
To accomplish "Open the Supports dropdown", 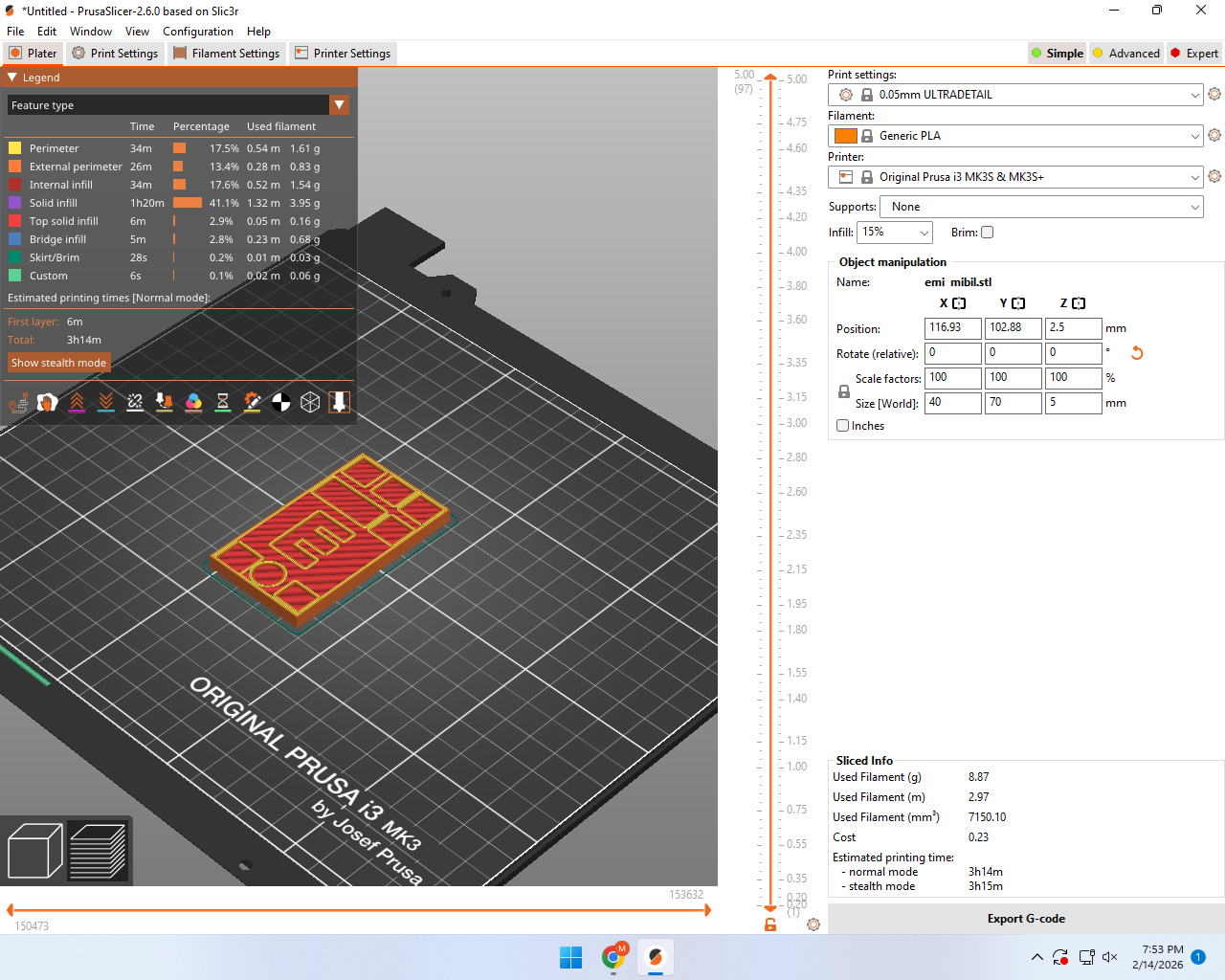I will (x=1041, y=207).
